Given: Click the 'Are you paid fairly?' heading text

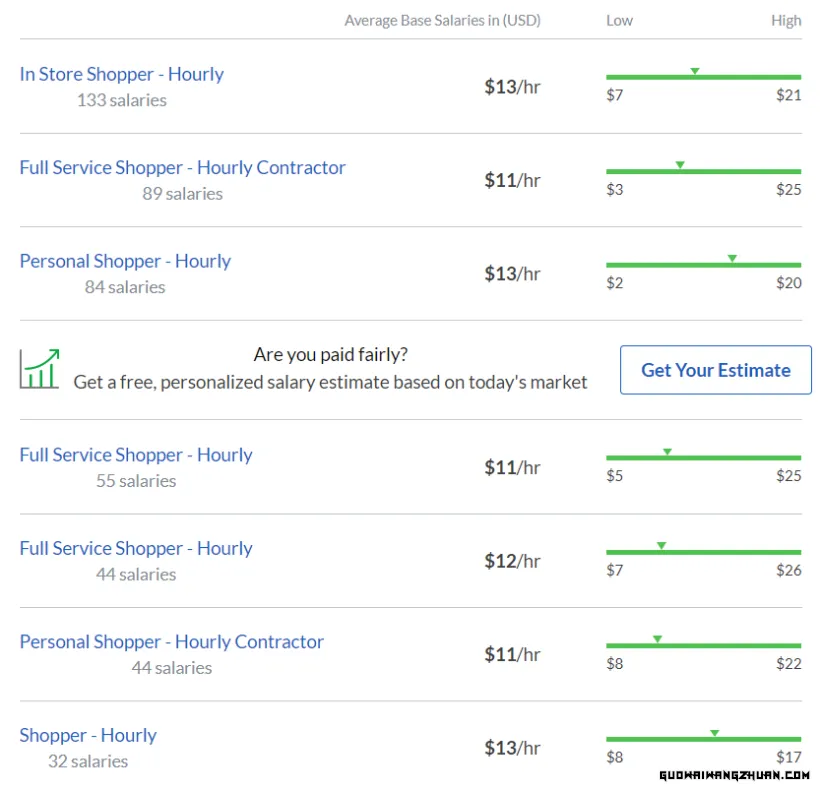Looking at the screenshot, I should tap(331, 354).
